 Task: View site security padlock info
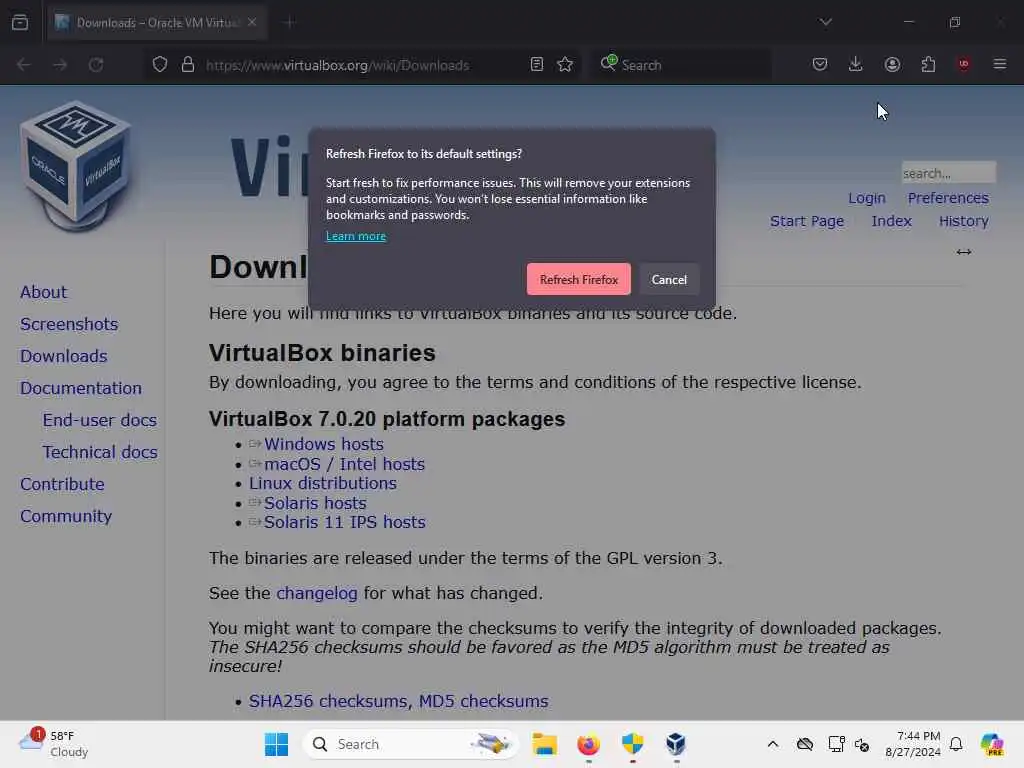pyautogui.click(x=188, y=65)
